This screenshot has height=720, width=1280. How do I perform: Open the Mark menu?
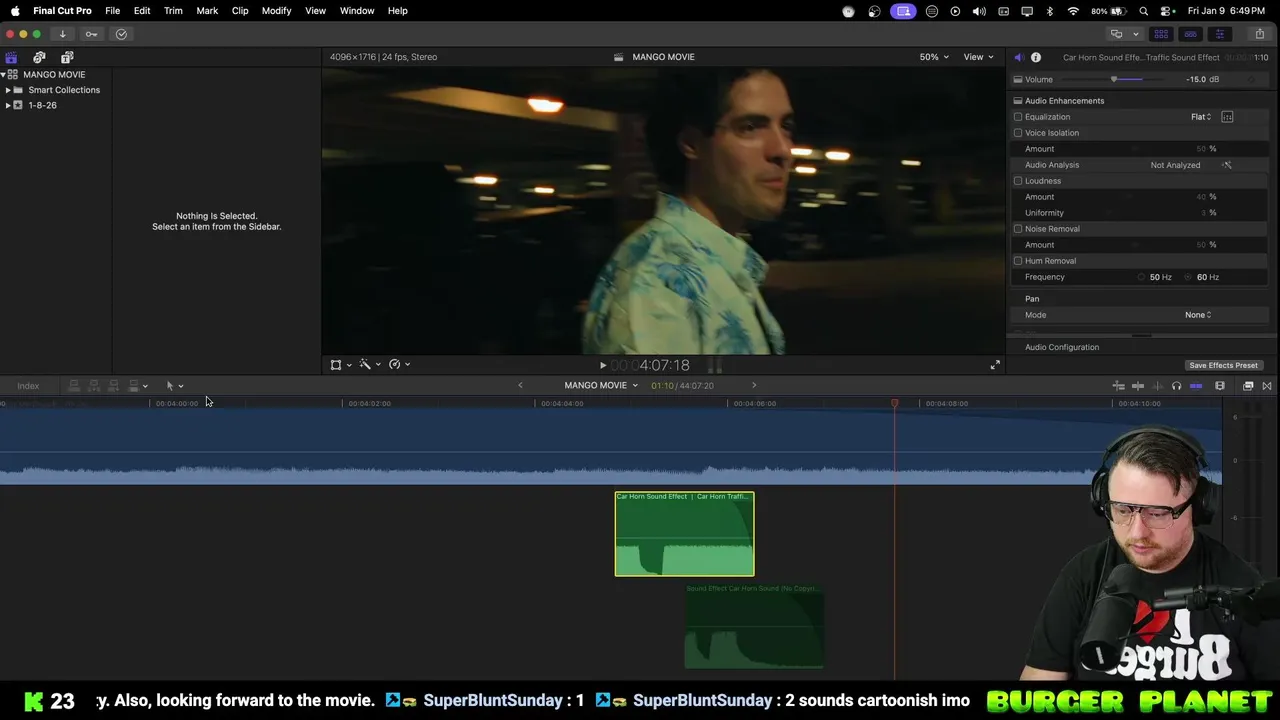pos(207,11)
